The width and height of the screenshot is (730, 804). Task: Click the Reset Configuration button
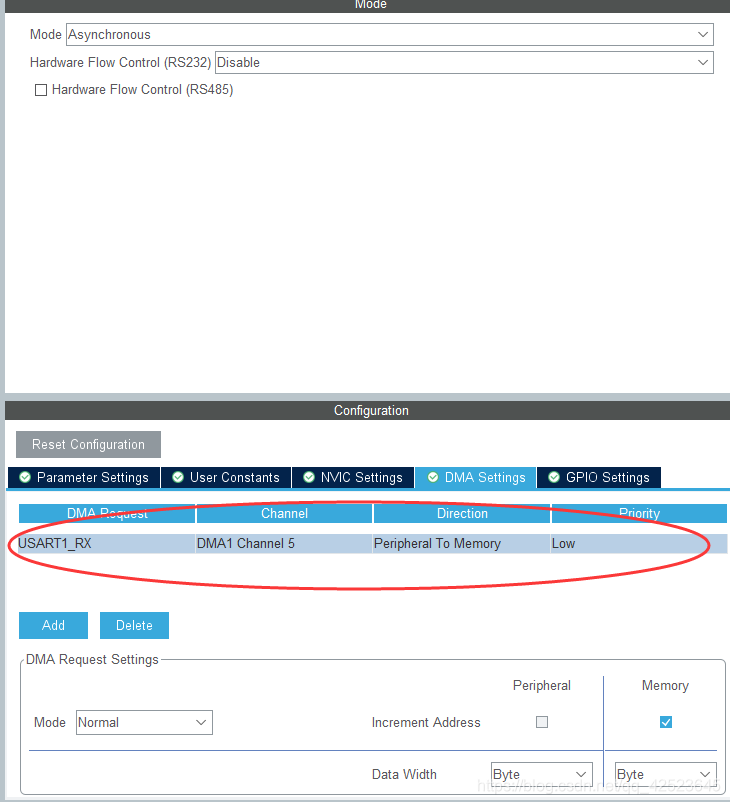pyautogui.click(x=88, y=445)
